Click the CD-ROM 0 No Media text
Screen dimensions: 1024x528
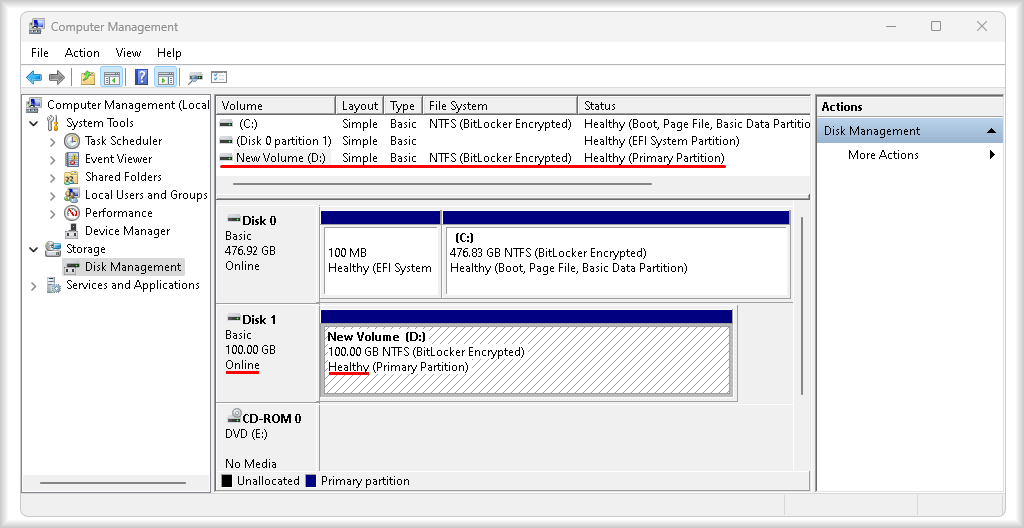(x=251, y=463)
